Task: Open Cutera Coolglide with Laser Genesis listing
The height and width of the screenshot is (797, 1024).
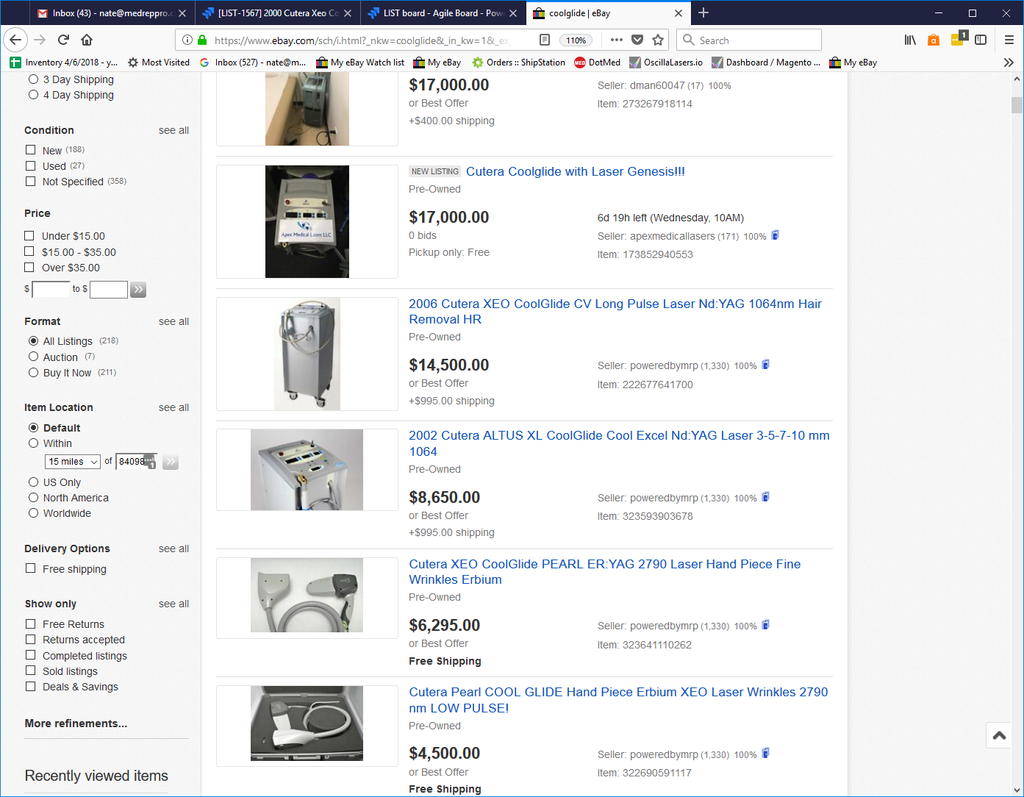Action: point(575,172)
